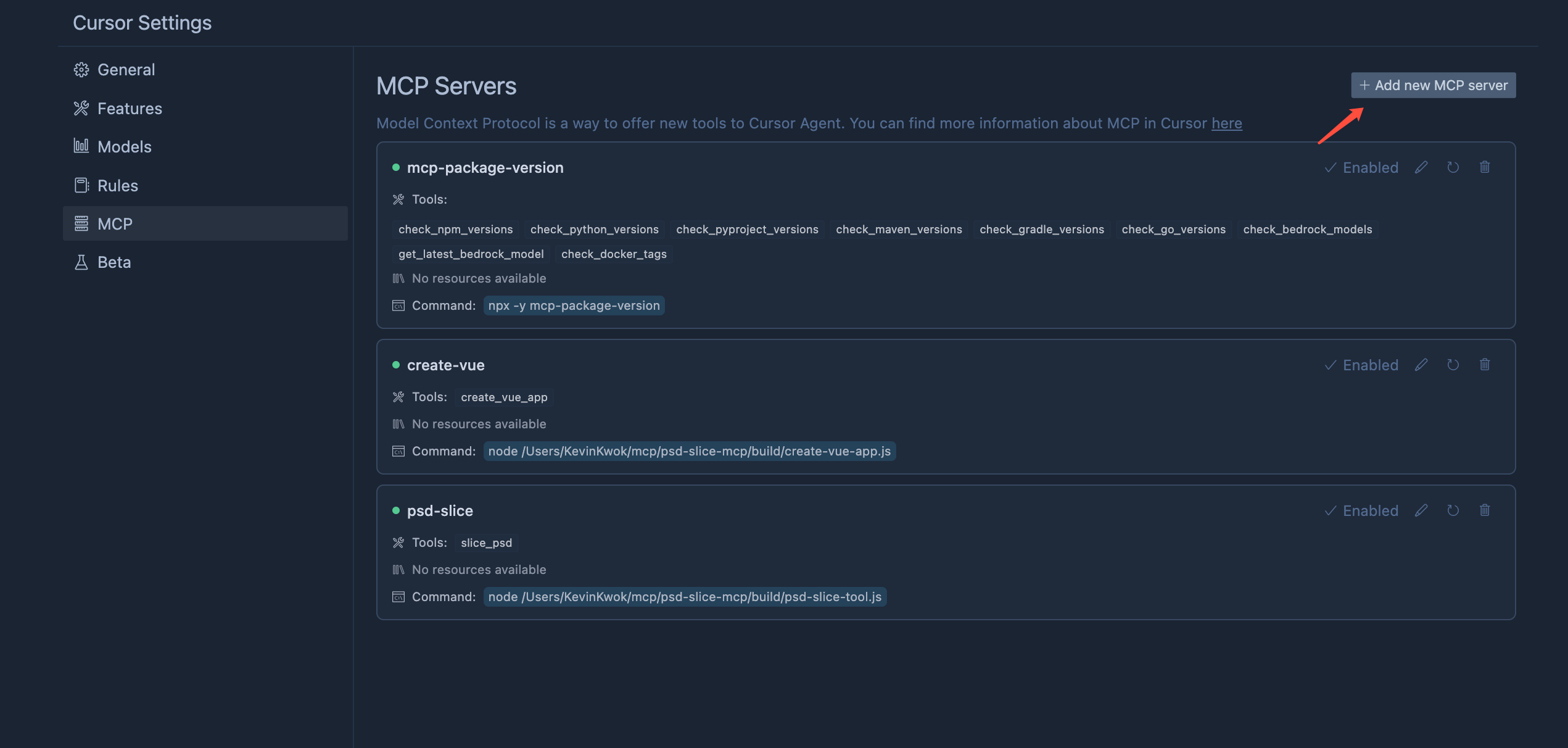Image resolution: width=1568 pixels, height=748 pixels.
Task: Click Add new MCP server button
Action: pos(1433,85)
